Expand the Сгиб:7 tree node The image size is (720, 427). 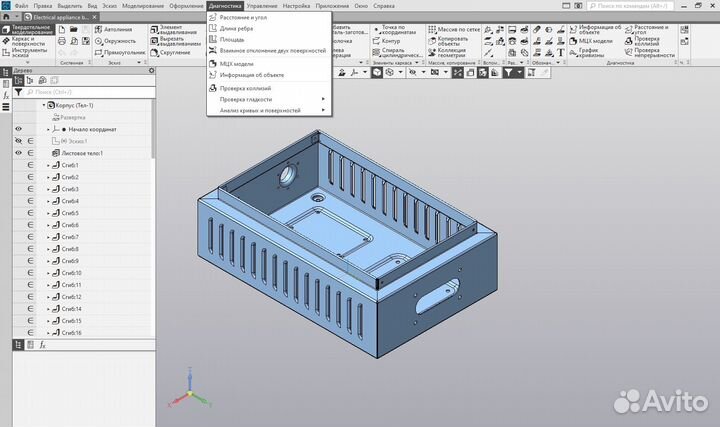48,237
